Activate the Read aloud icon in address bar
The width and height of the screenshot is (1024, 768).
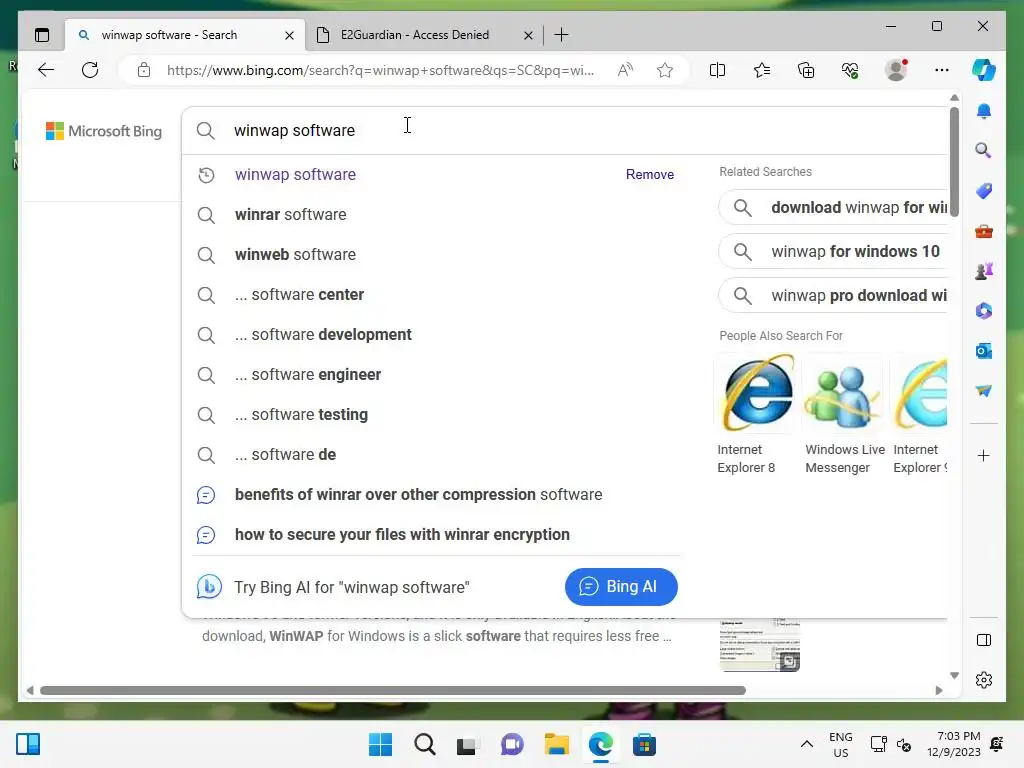click(625, 70)
